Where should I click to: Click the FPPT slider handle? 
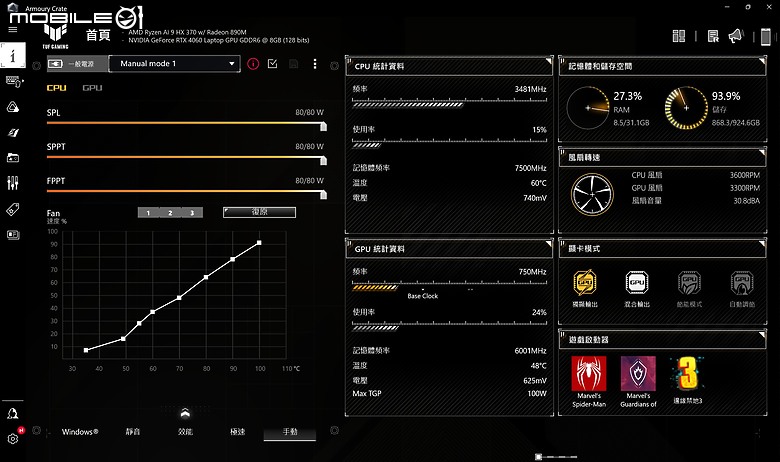click(x=323, y=194)
